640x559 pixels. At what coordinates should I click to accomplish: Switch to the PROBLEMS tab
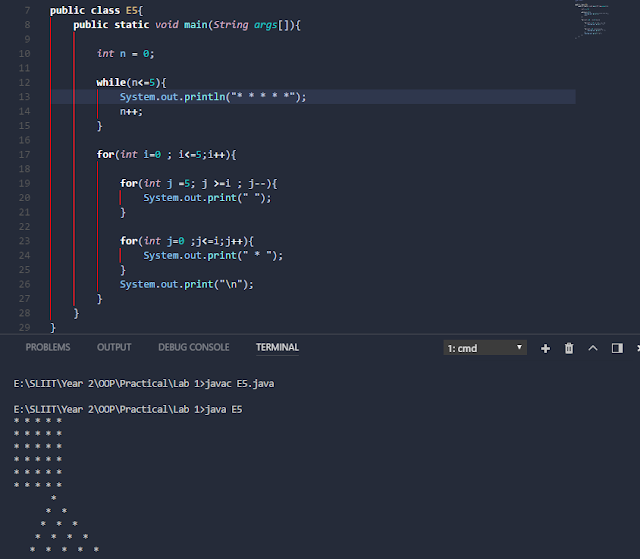pyautogui.click(x=48, y=347)
